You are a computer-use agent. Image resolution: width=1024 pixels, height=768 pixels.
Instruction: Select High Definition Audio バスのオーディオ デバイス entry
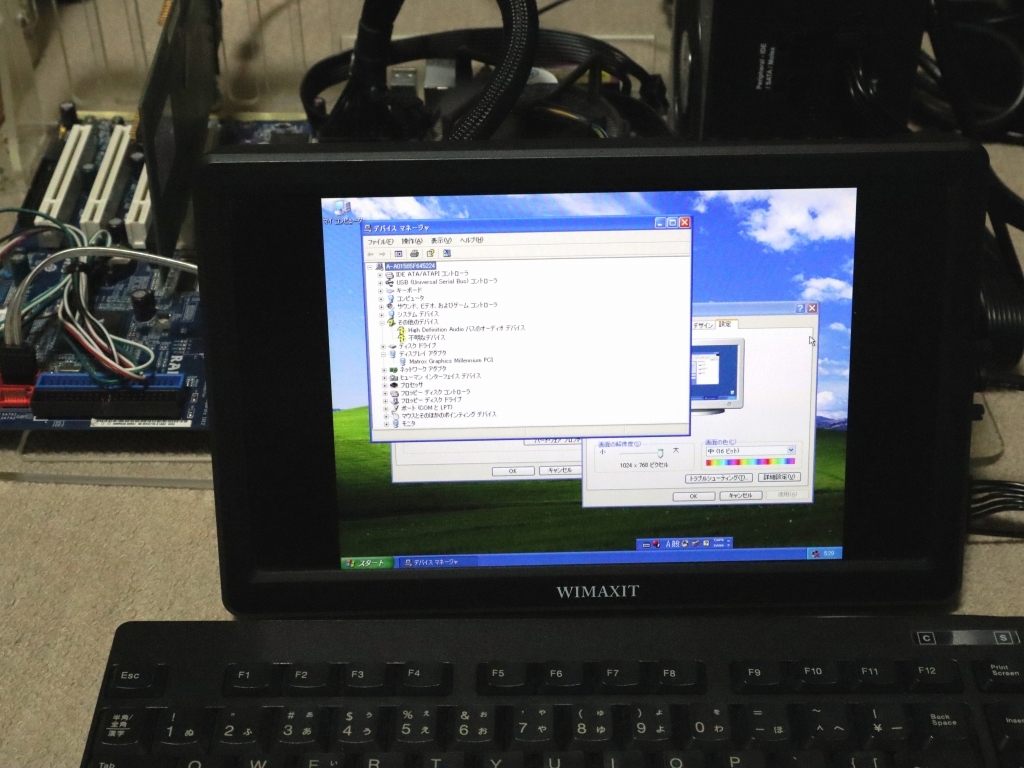[x=466, y=329]
